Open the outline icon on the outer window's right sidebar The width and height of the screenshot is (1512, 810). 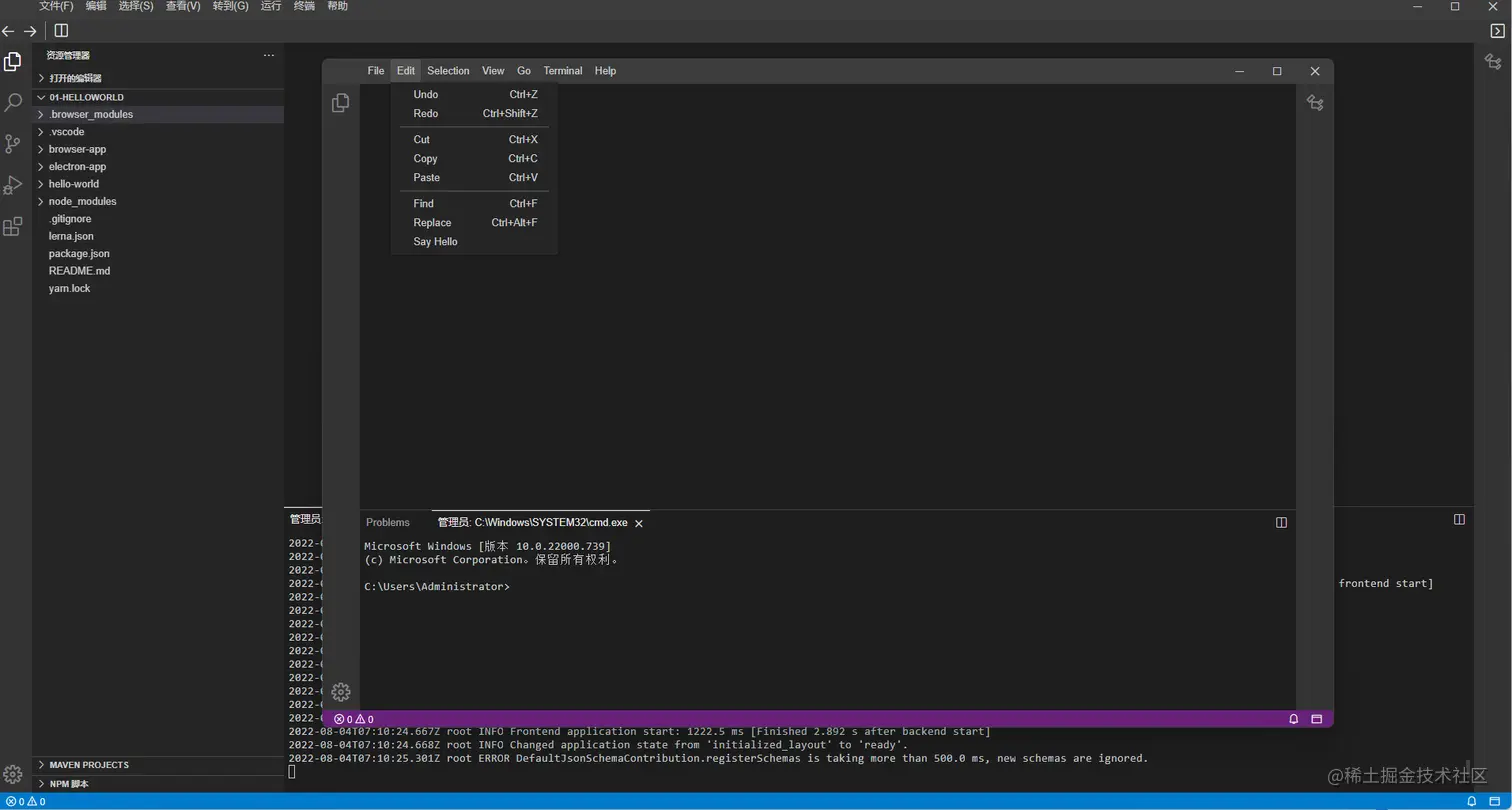[1493, 62]
